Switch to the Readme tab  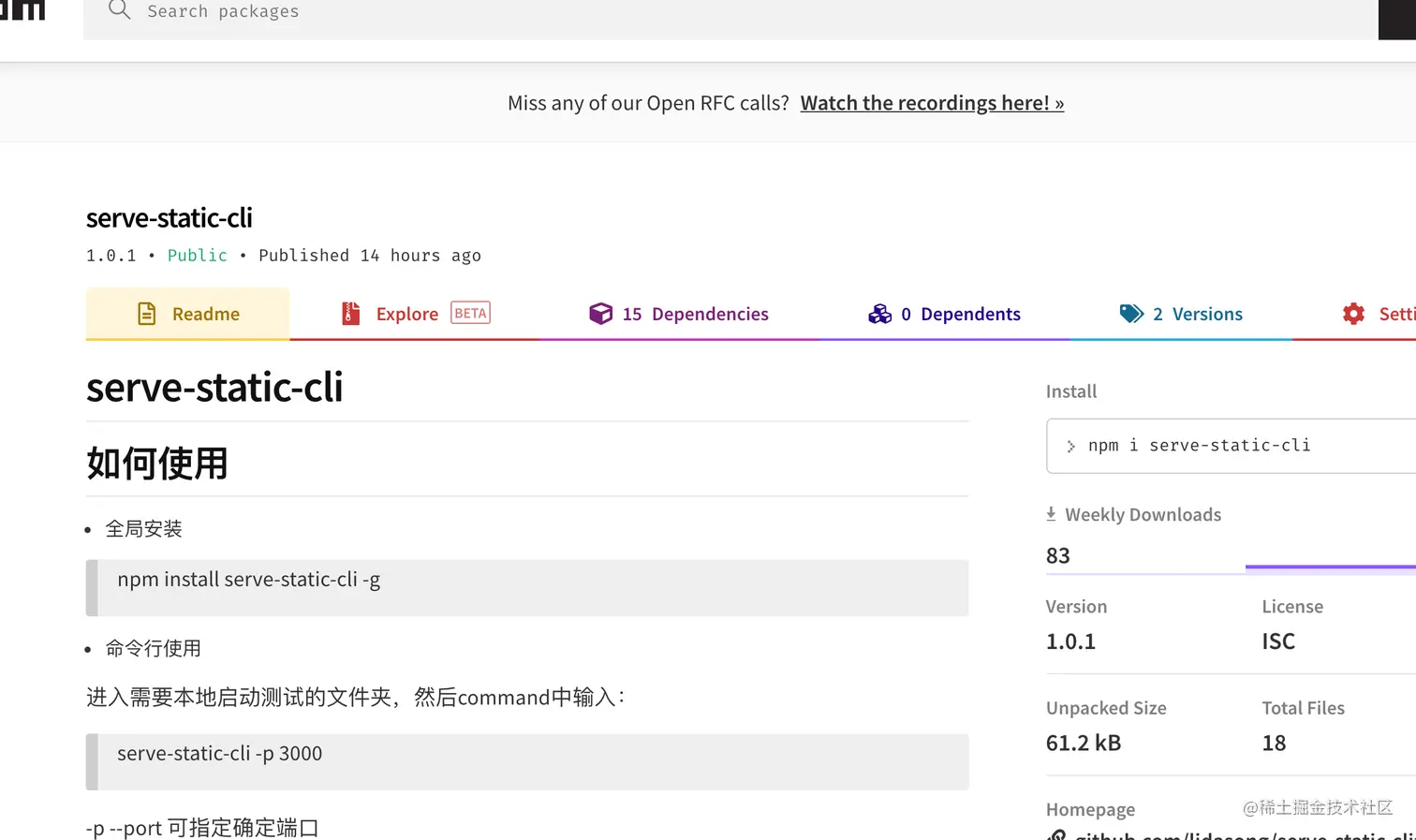[187, 314]
